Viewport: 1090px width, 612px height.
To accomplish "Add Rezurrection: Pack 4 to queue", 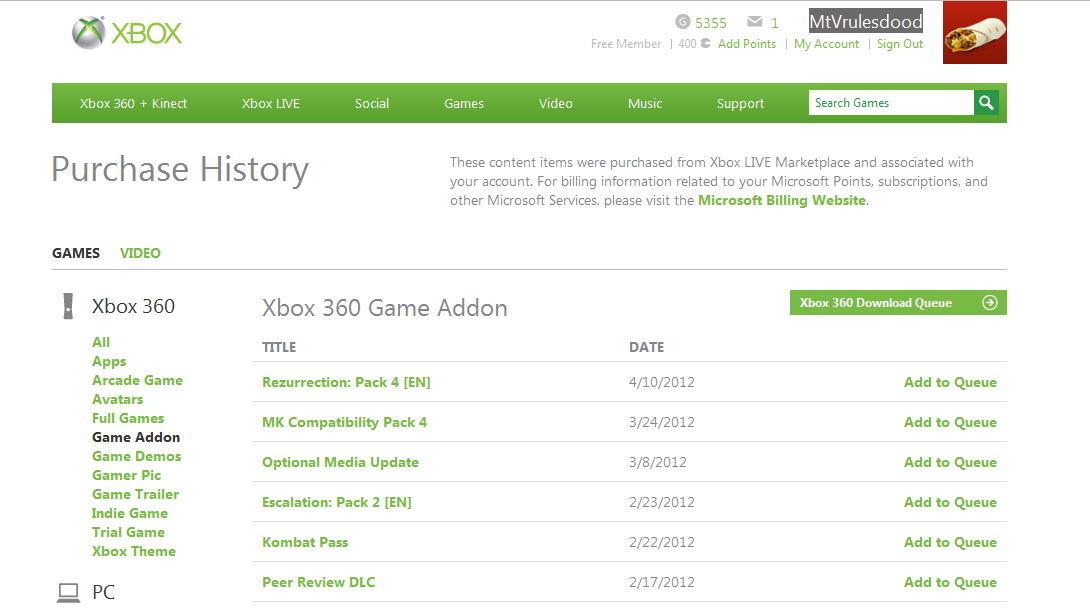I will pyautogui.click(x=950, y=382).
